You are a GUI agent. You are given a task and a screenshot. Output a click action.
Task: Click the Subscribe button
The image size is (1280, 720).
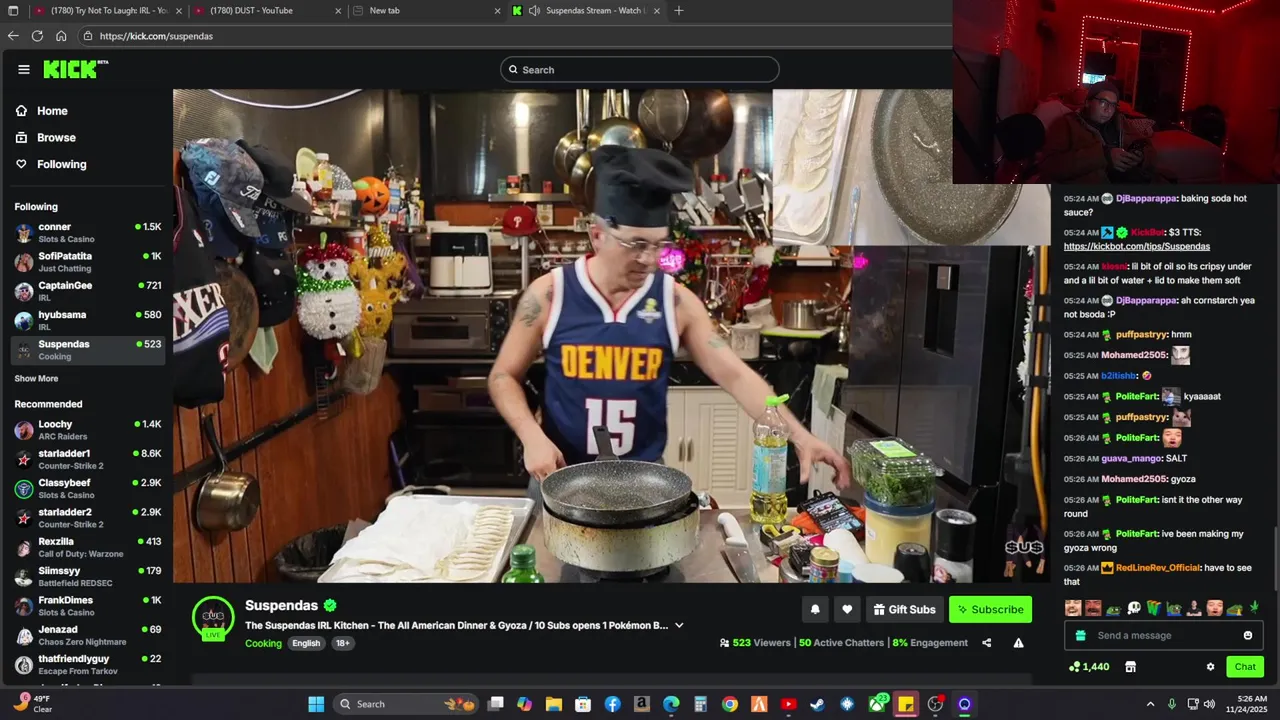990,609
